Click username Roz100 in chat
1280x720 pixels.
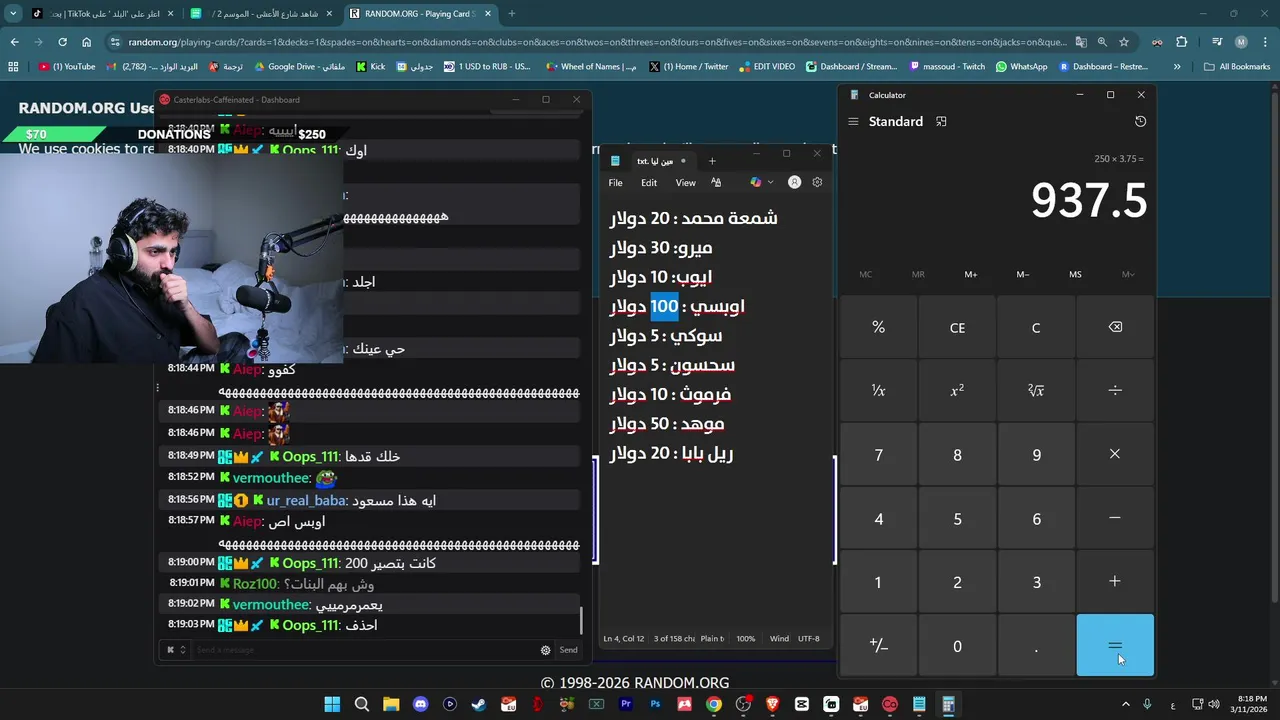255,584
